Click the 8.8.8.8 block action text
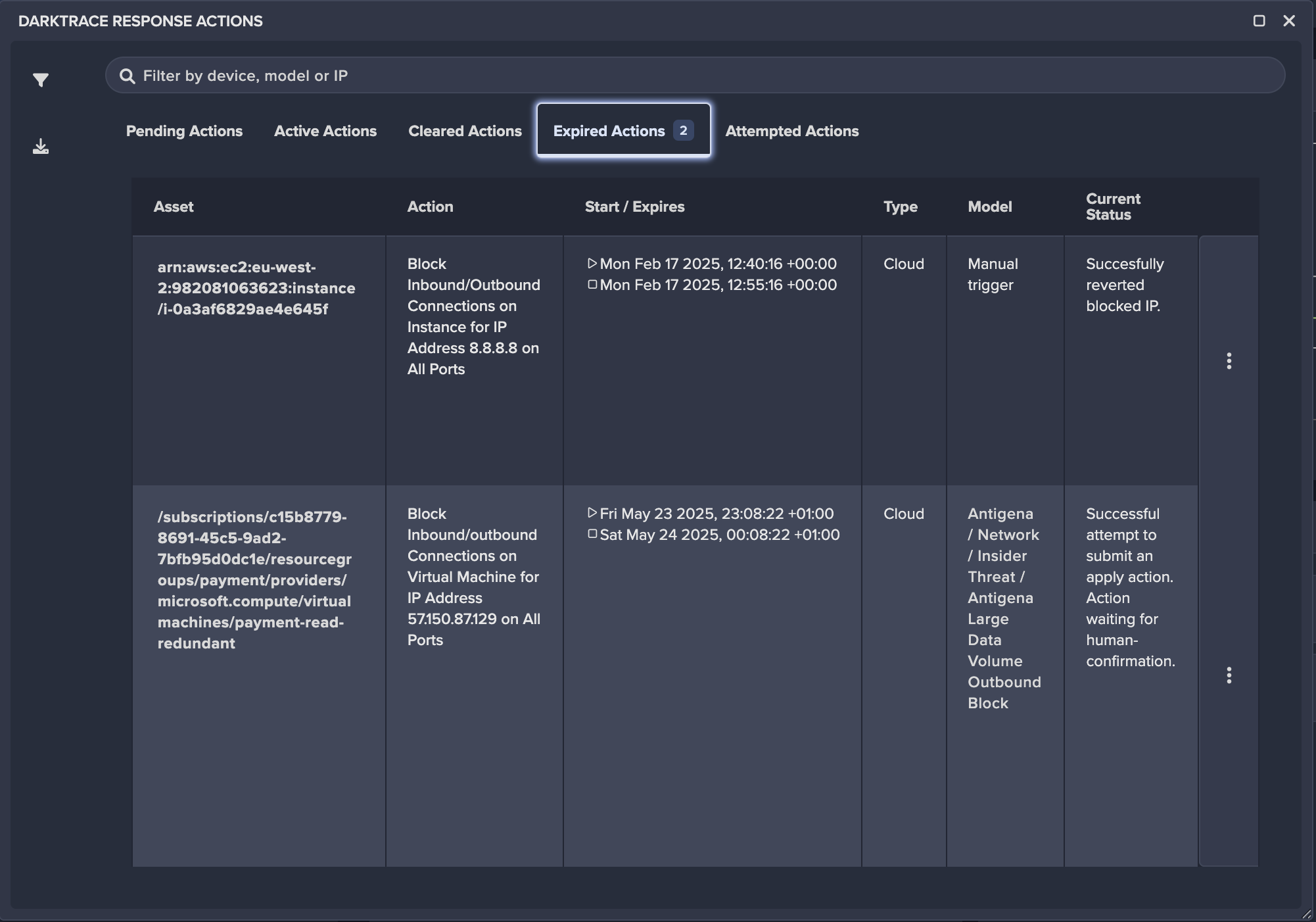 [x=473, y=316]
